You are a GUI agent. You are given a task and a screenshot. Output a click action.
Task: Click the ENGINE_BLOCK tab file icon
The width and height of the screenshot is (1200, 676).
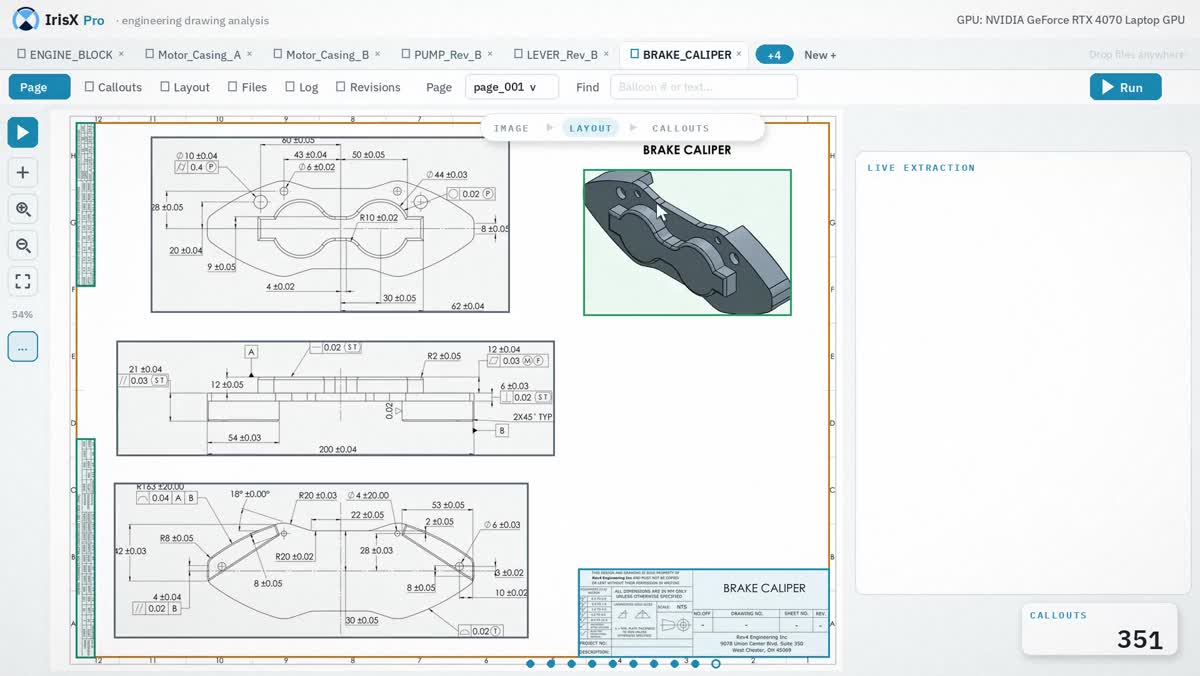[21, 55]
